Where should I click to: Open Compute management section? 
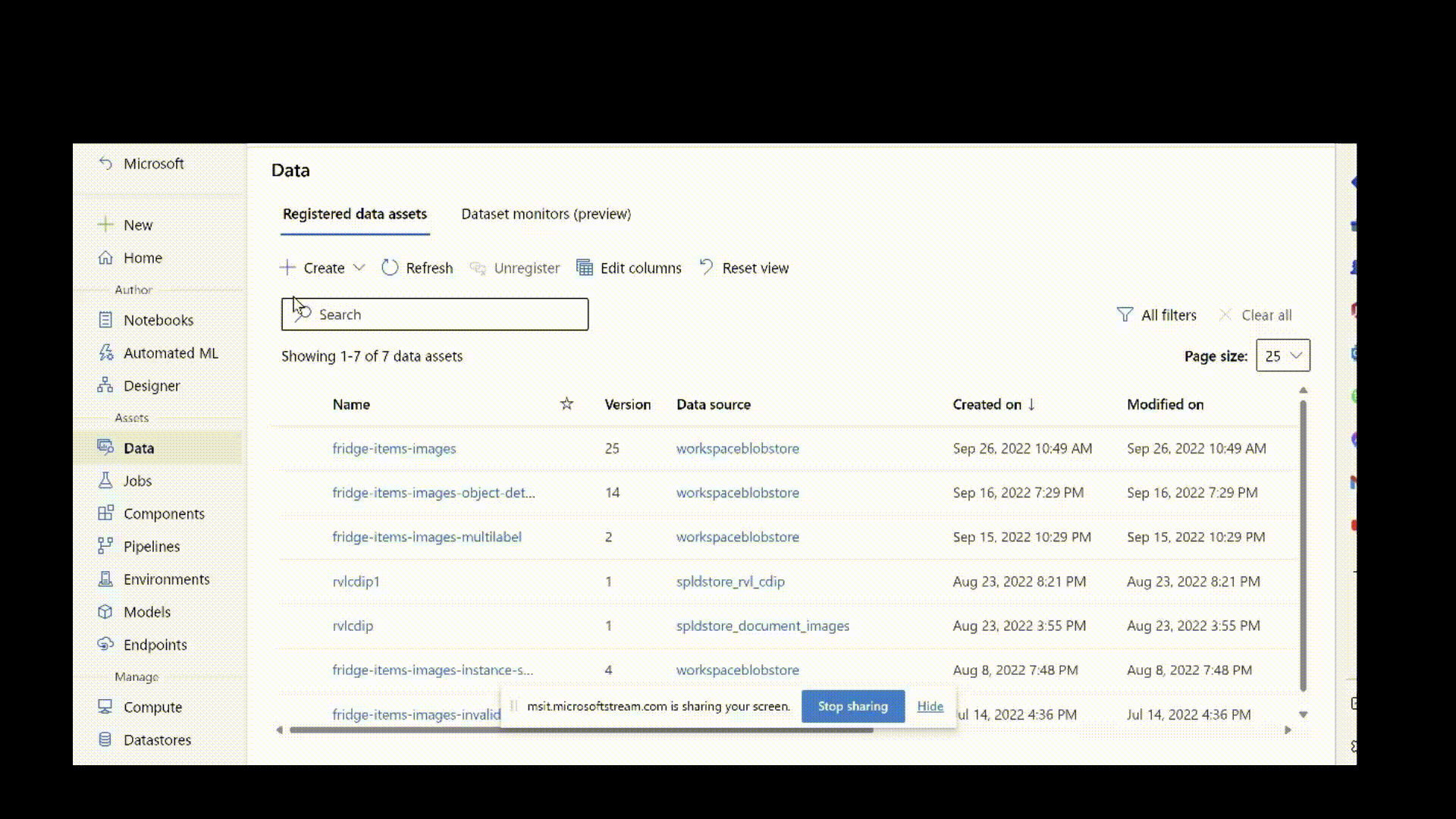[152, 707]
